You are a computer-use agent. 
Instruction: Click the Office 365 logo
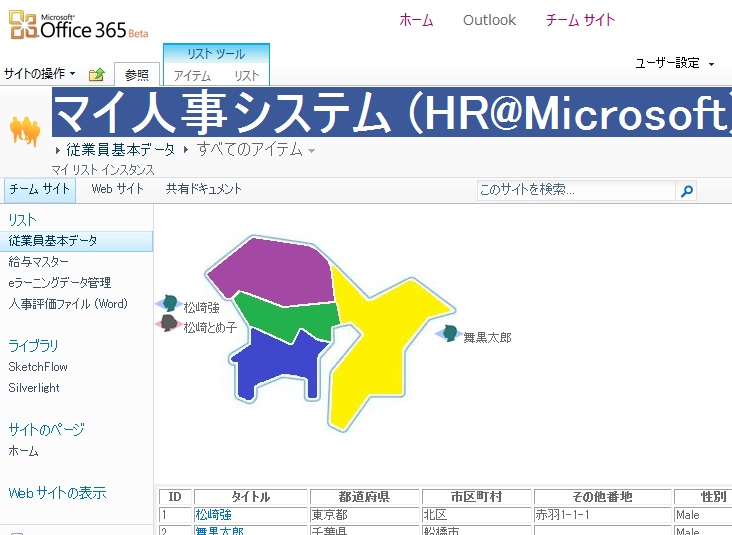pyautogui.click(x=78, y=25)
